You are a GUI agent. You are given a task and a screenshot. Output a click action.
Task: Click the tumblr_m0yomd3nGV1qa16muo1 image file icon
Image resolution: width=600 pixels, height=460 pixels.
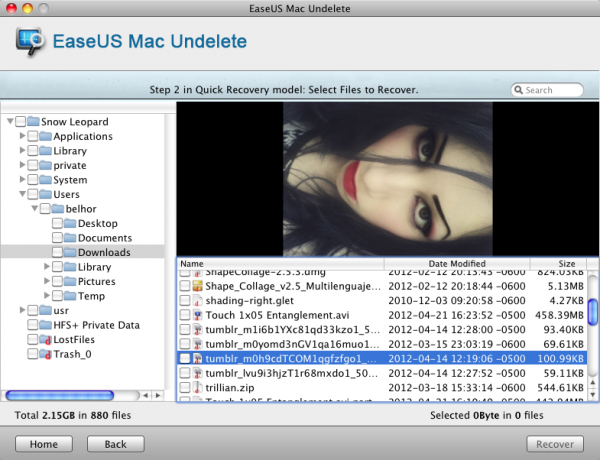pyautogui.click(x=197, y=344)
